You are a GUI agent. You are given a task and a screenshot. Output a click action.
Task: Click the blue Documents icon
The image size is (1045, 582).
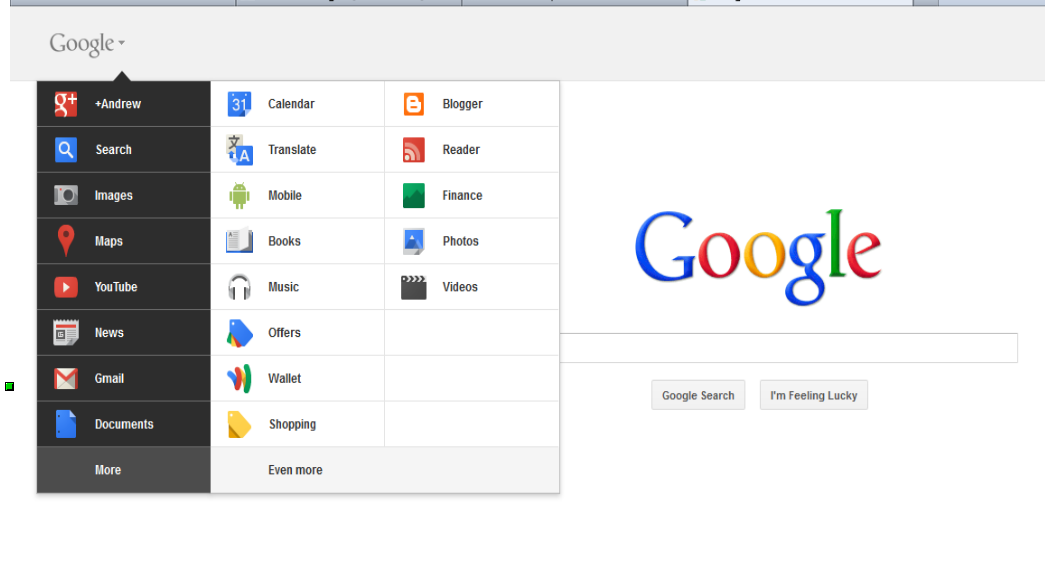click(x=65, y=424)
